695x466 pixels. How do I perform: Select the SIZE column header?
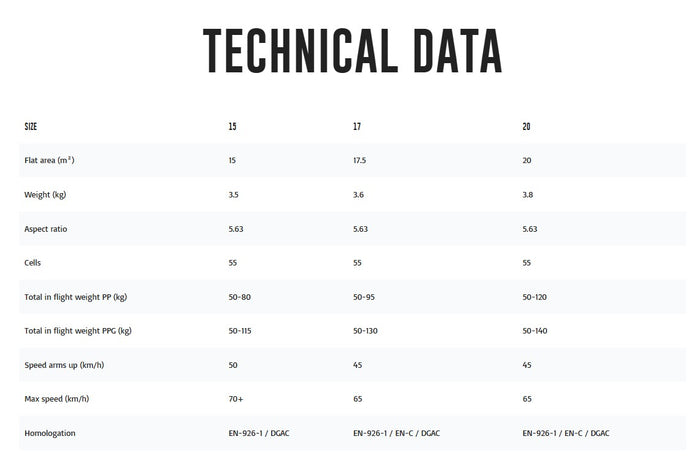31,127
